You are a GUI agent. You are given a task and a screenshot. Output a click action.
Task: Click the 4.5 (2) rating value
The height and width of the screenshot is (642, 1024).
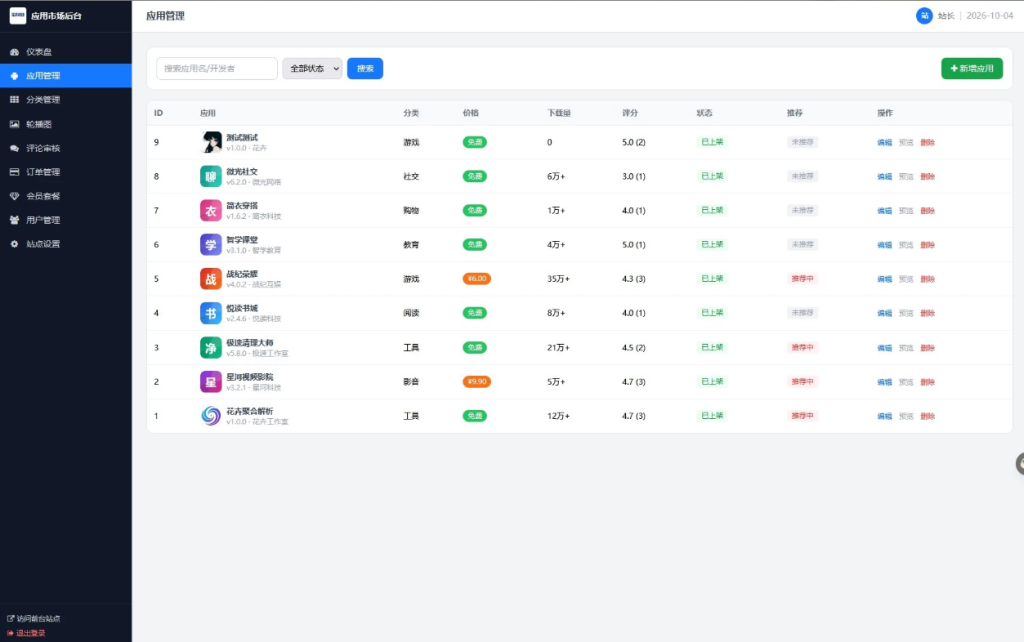click(x=633, y=347)
